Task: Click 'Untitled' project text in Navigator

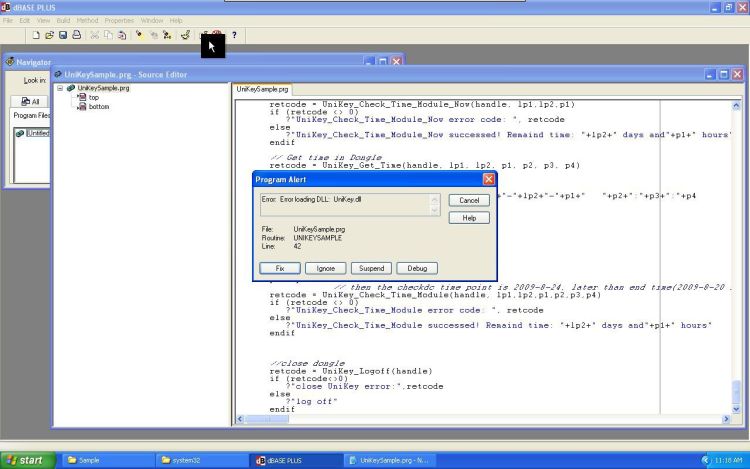Action: pyautogui.click(x=38, y=133)
